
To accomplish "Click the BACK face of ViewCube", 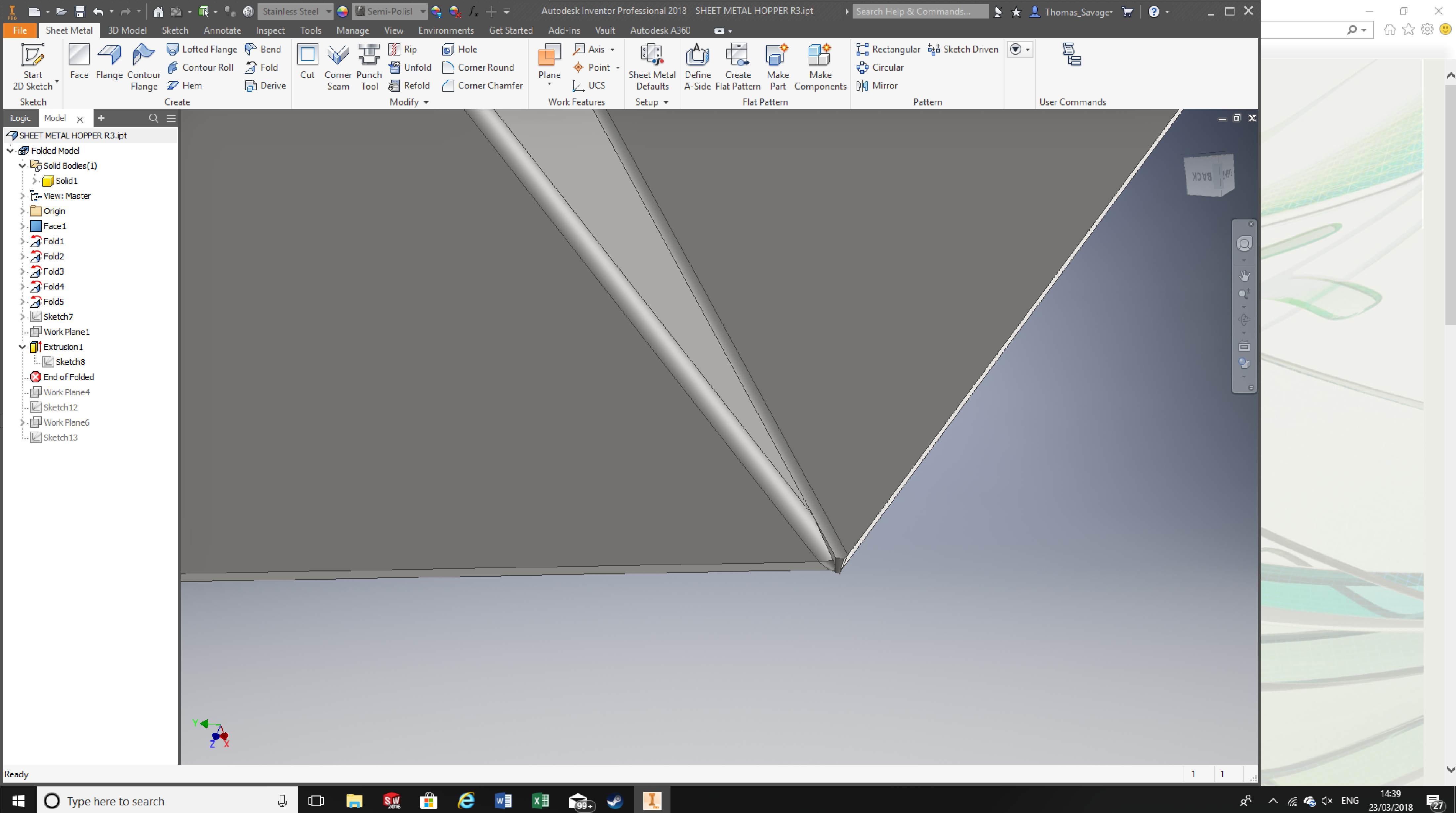I will (1202, 177).
